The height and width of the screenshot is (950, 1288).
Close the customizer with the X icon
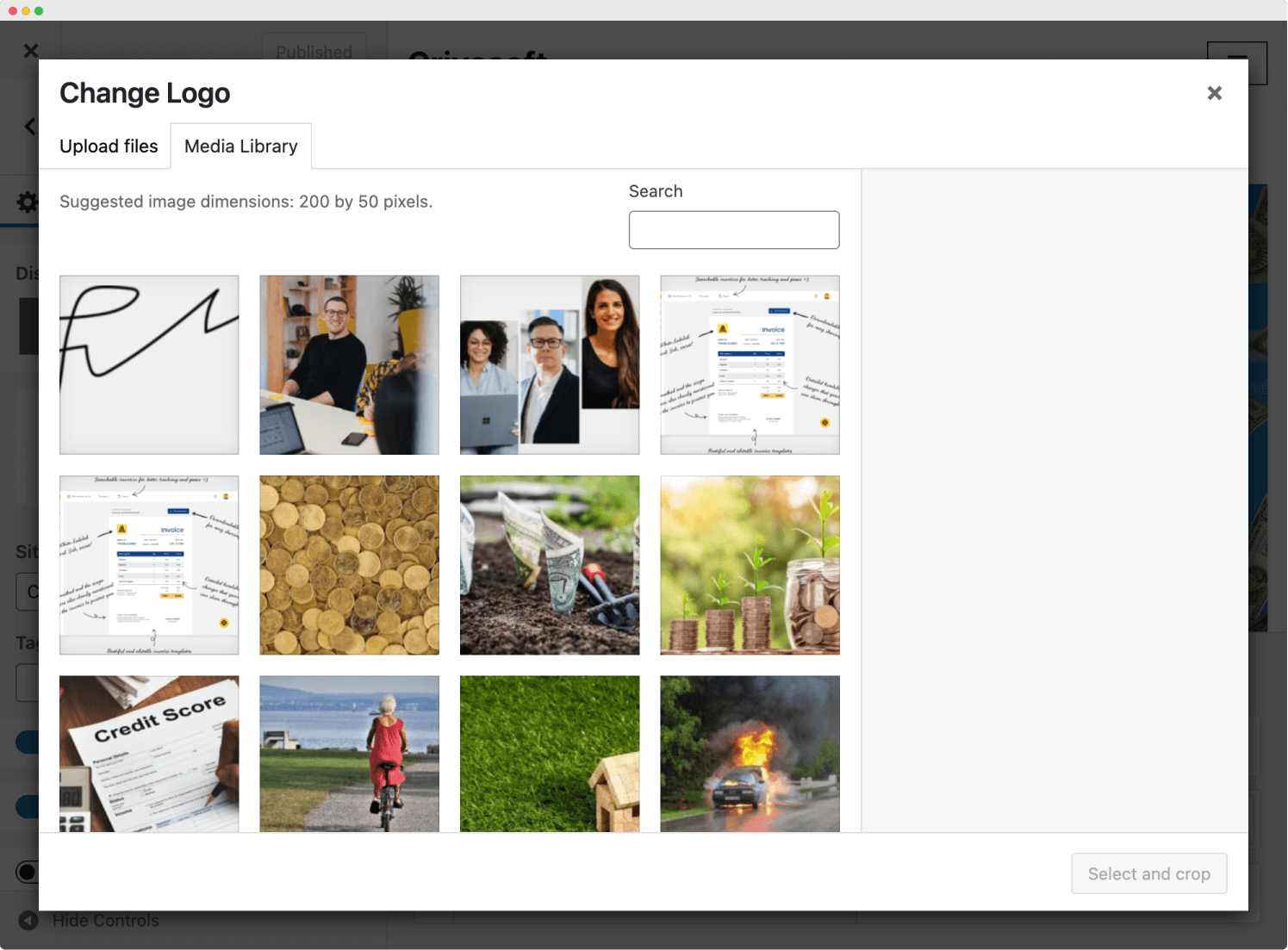pos(31,51)
